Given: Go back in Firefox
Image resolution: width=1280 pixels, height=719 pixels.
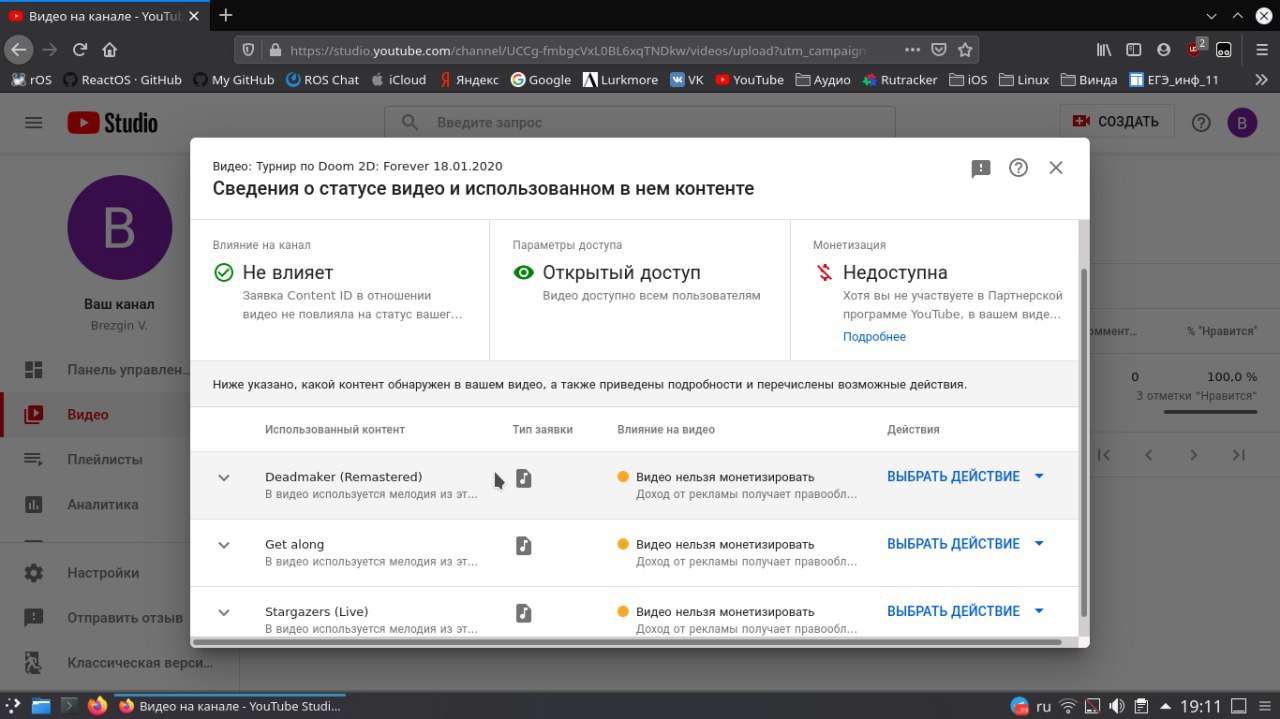Looking at the screenshot, I should [x=19, y=49].
